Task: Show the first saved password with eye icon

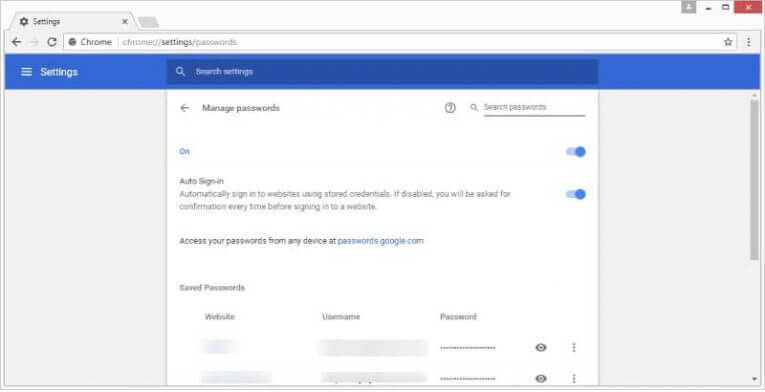Action: pos(541,348)
